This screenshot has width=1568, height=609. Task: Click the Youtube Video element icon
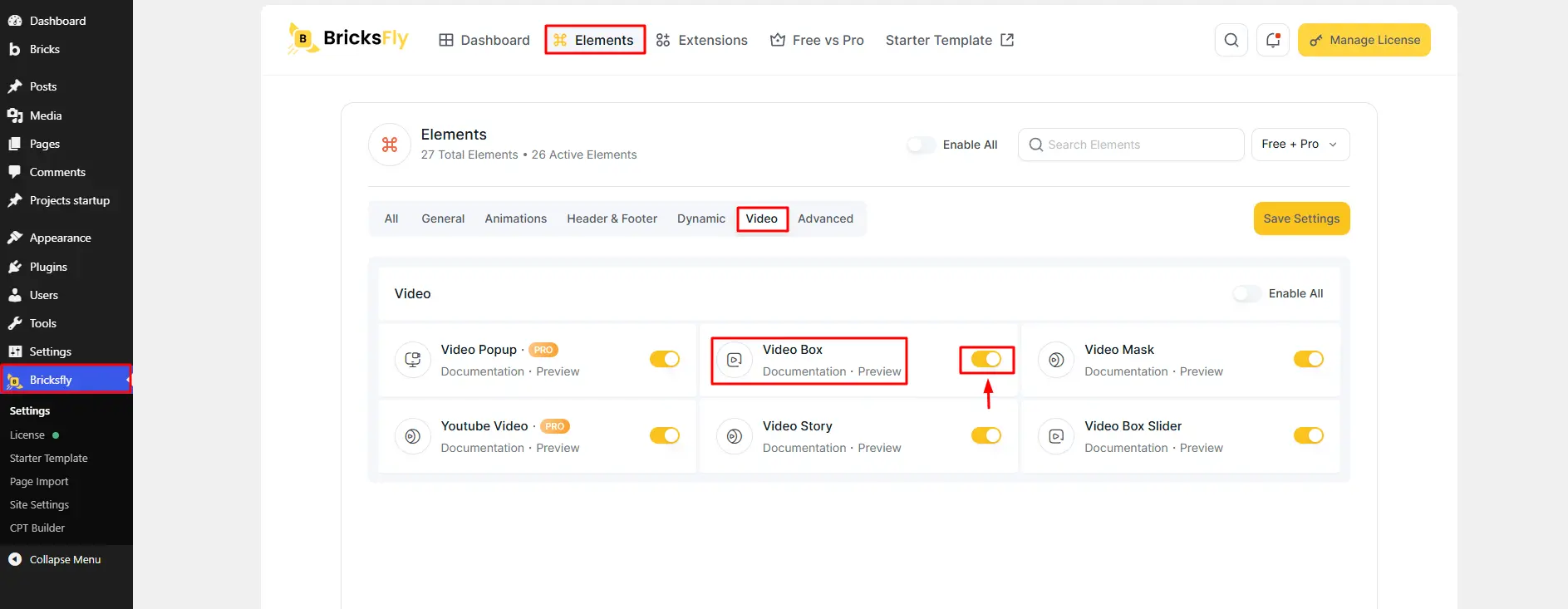[x=413, y=436]
